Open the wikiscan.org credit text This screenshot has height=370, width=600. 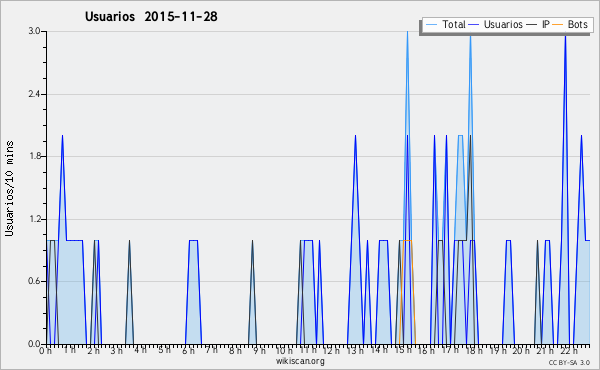[300, 361]
